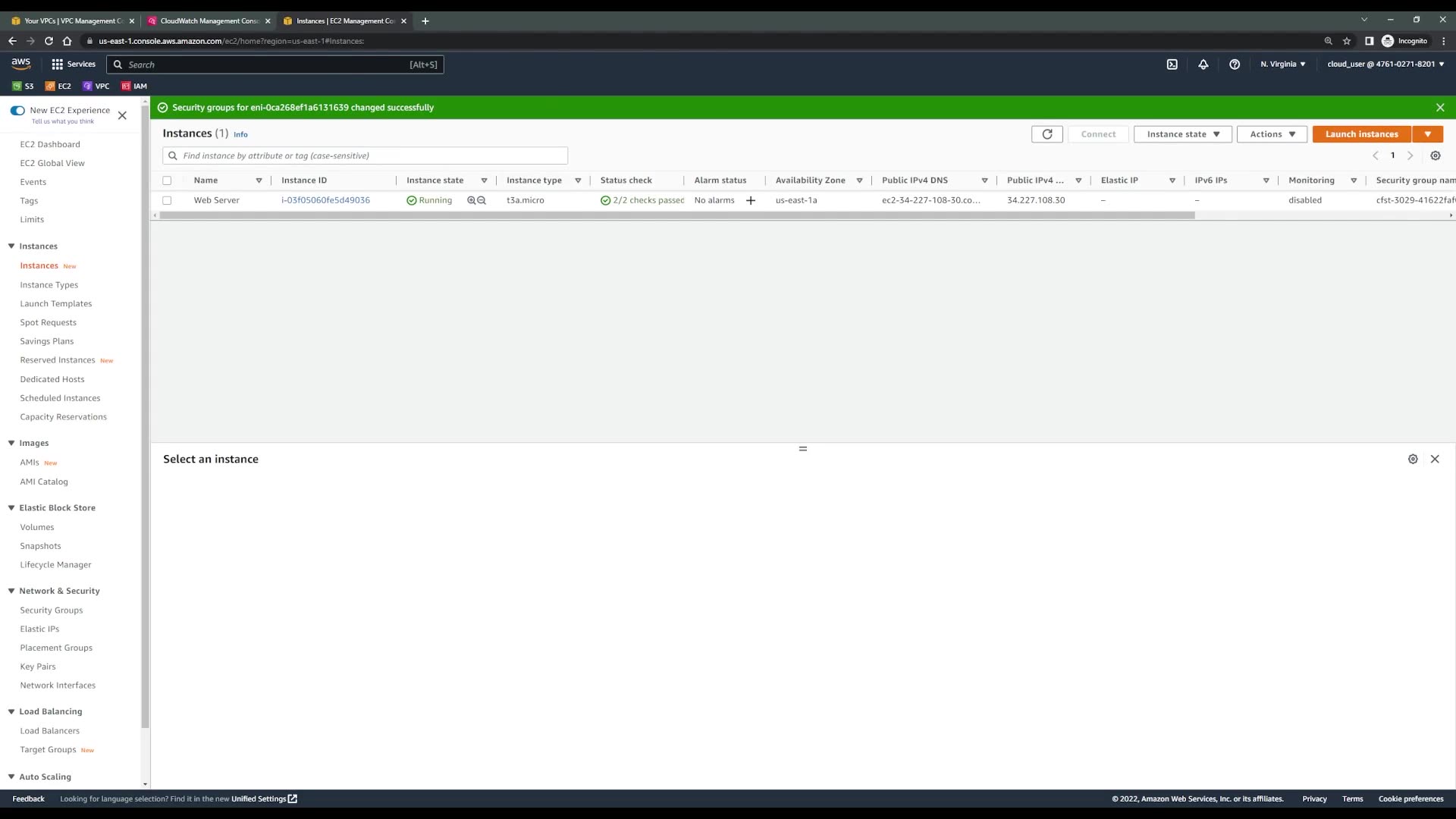The image size is (1456, 819).
Task: Open the Instance state dropdown
Action: 1182,134
